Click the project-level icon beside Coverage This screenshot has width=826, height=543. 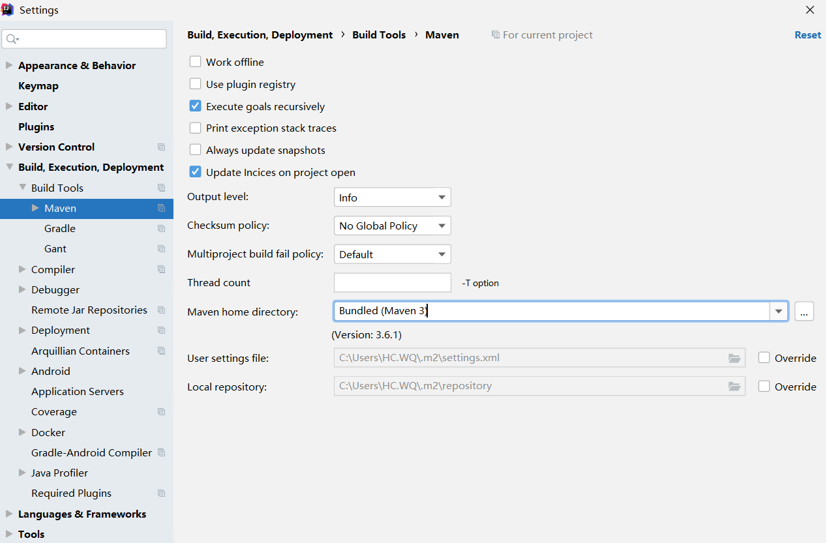pyautogui.click(x=161, y=412)
